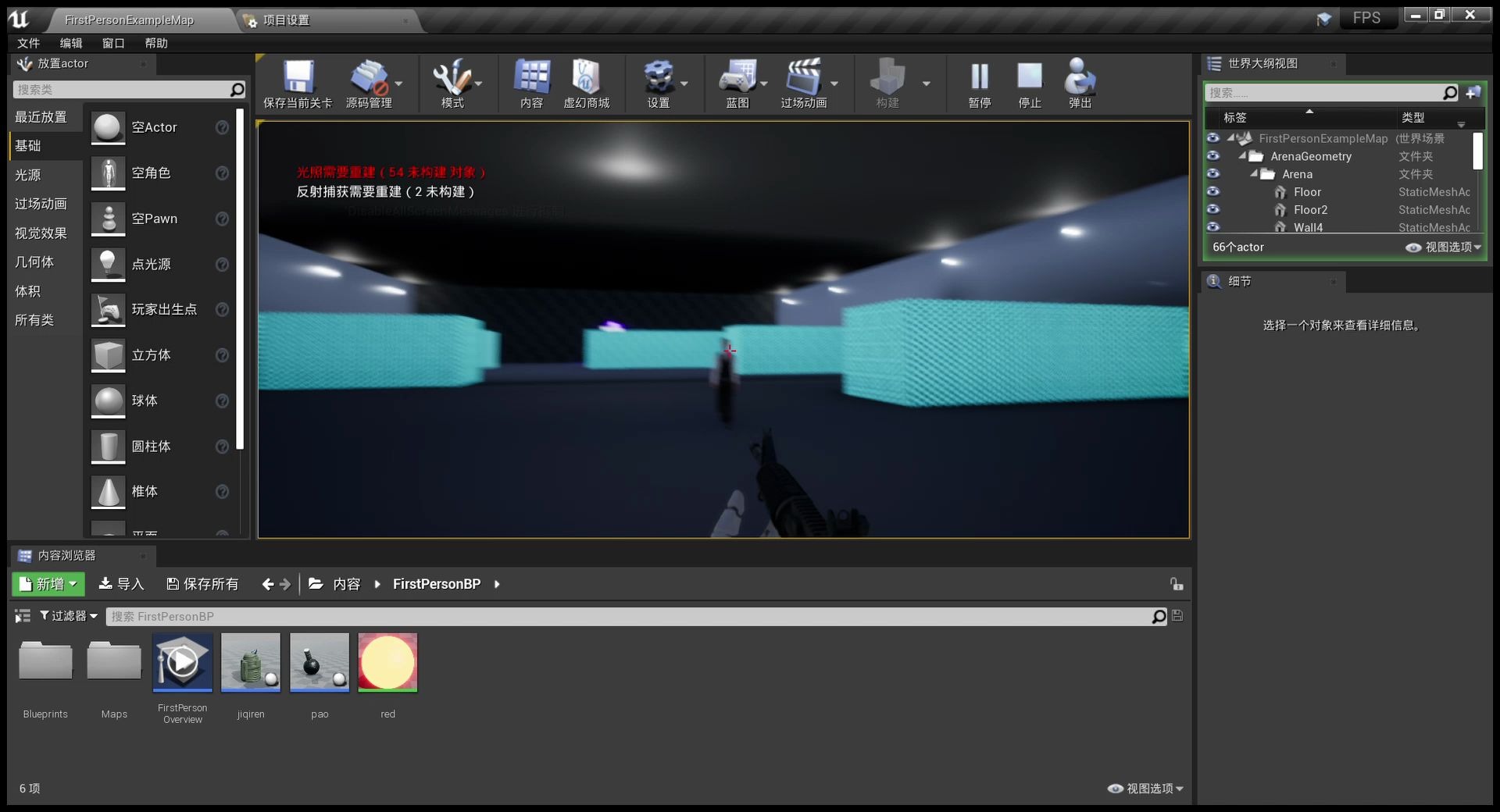Open the red material asset

click(x=387, y=663)
